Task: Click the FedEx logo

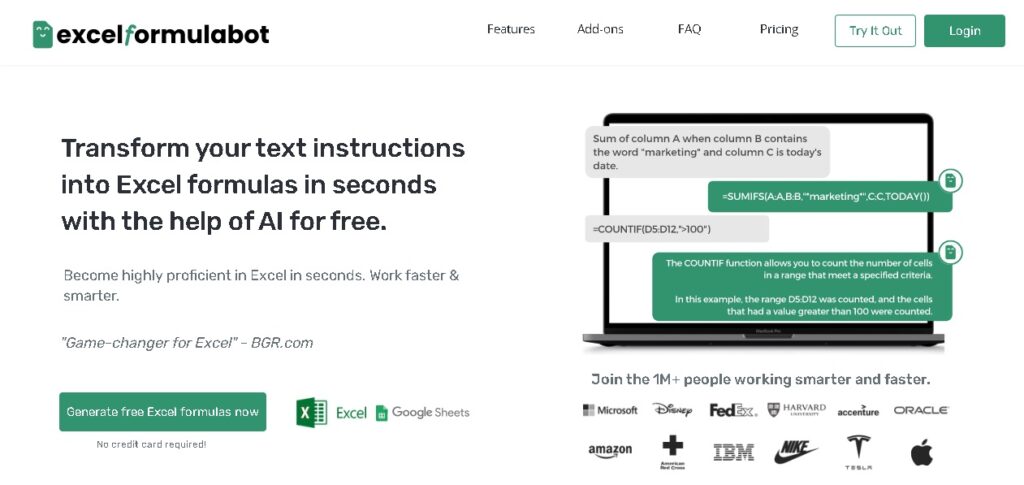Action: 733,410
